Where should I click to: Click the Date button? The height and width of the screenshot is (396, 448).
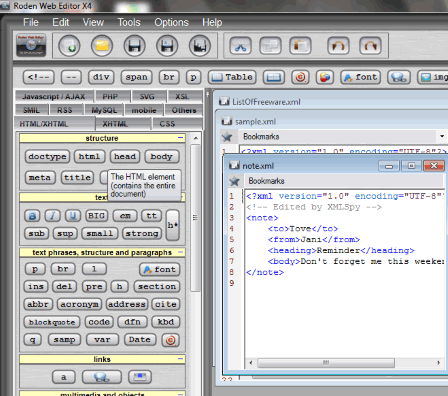[x=140, y=340]
